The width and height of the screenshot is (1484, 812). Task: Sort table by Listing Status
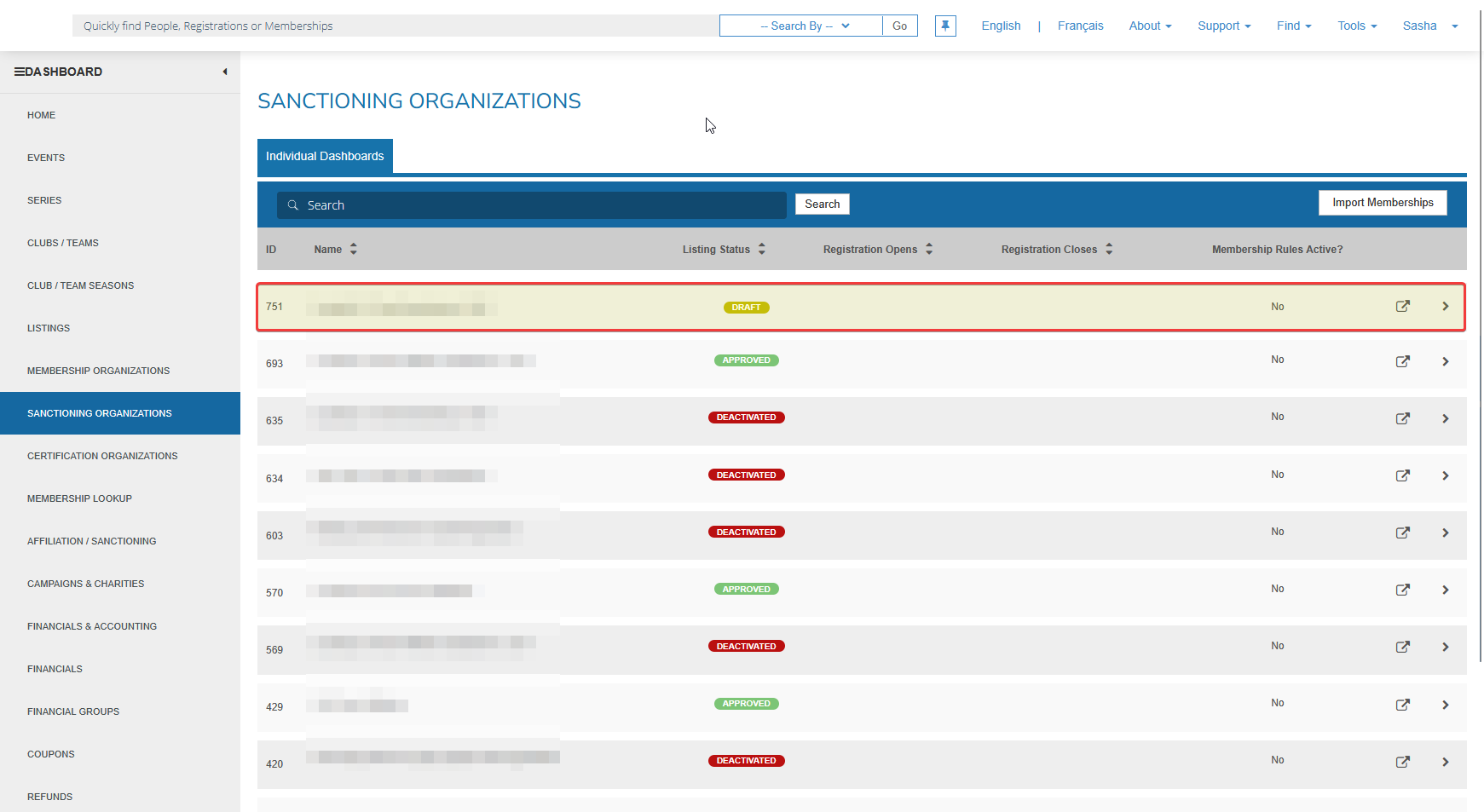tap(761, 249)
